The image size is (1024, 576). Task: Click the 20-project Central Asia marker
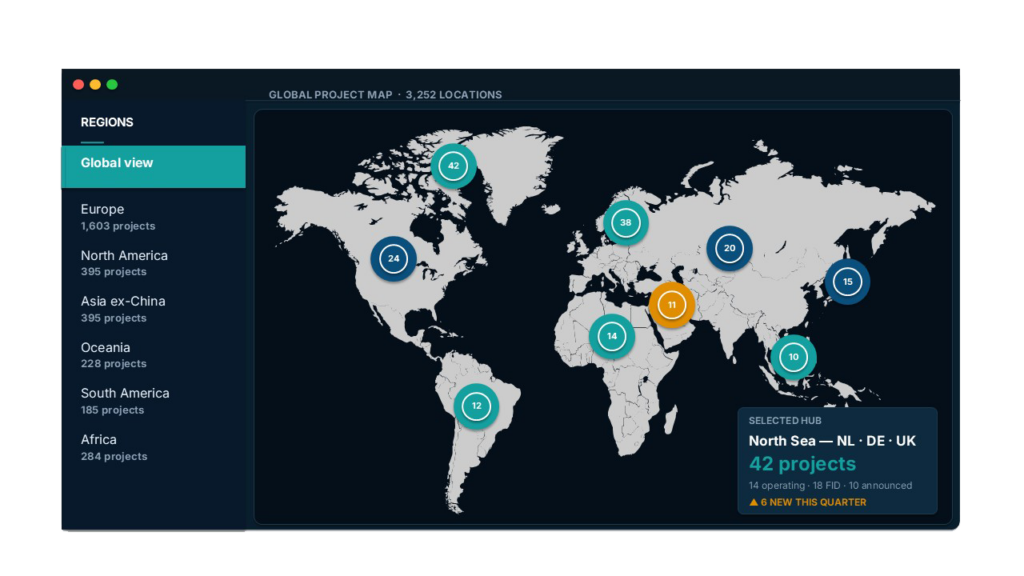(x=728, y=246)
